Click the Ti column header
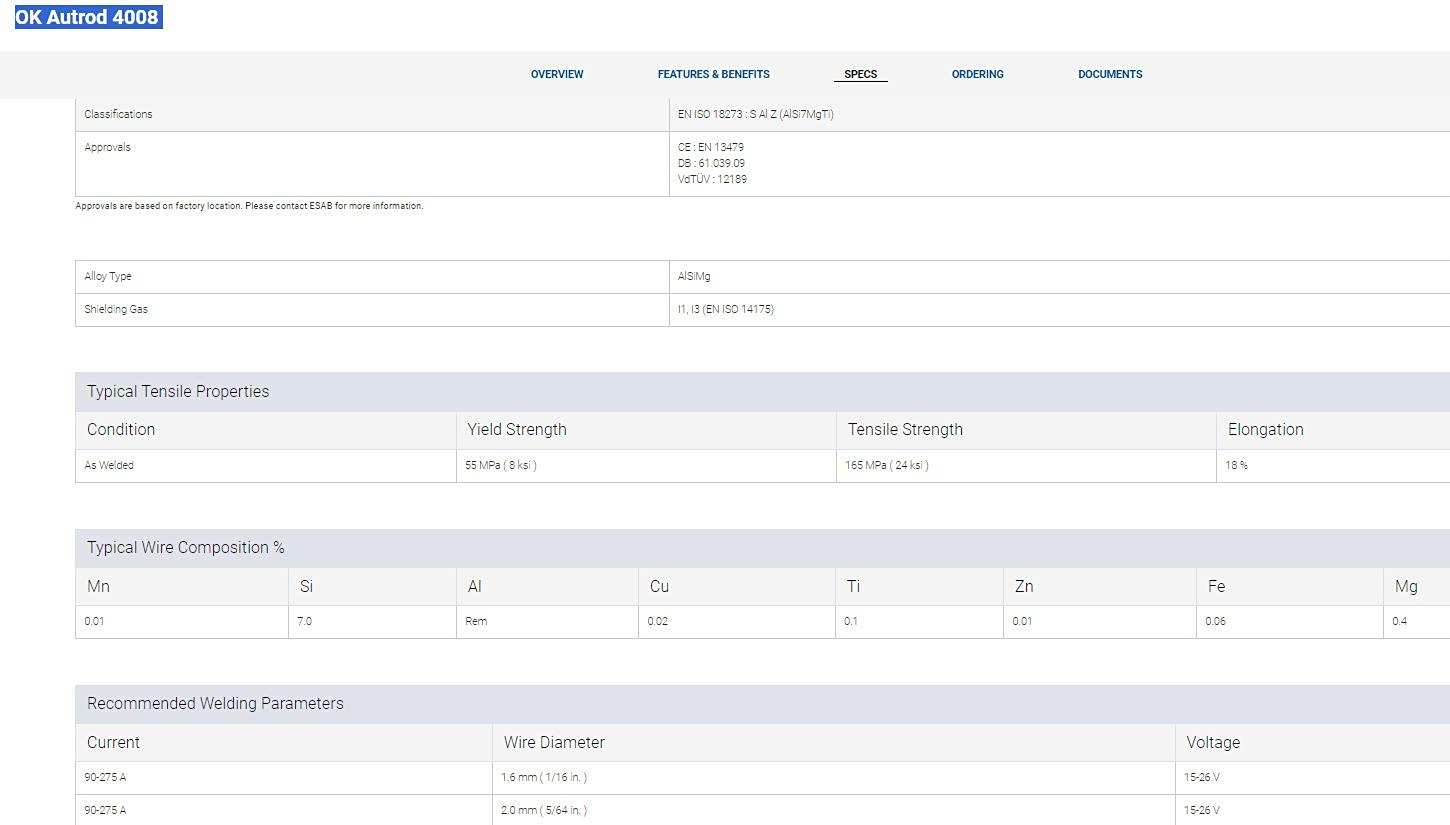The height and width of the screenshot is (825, 1450). [853, 586]
